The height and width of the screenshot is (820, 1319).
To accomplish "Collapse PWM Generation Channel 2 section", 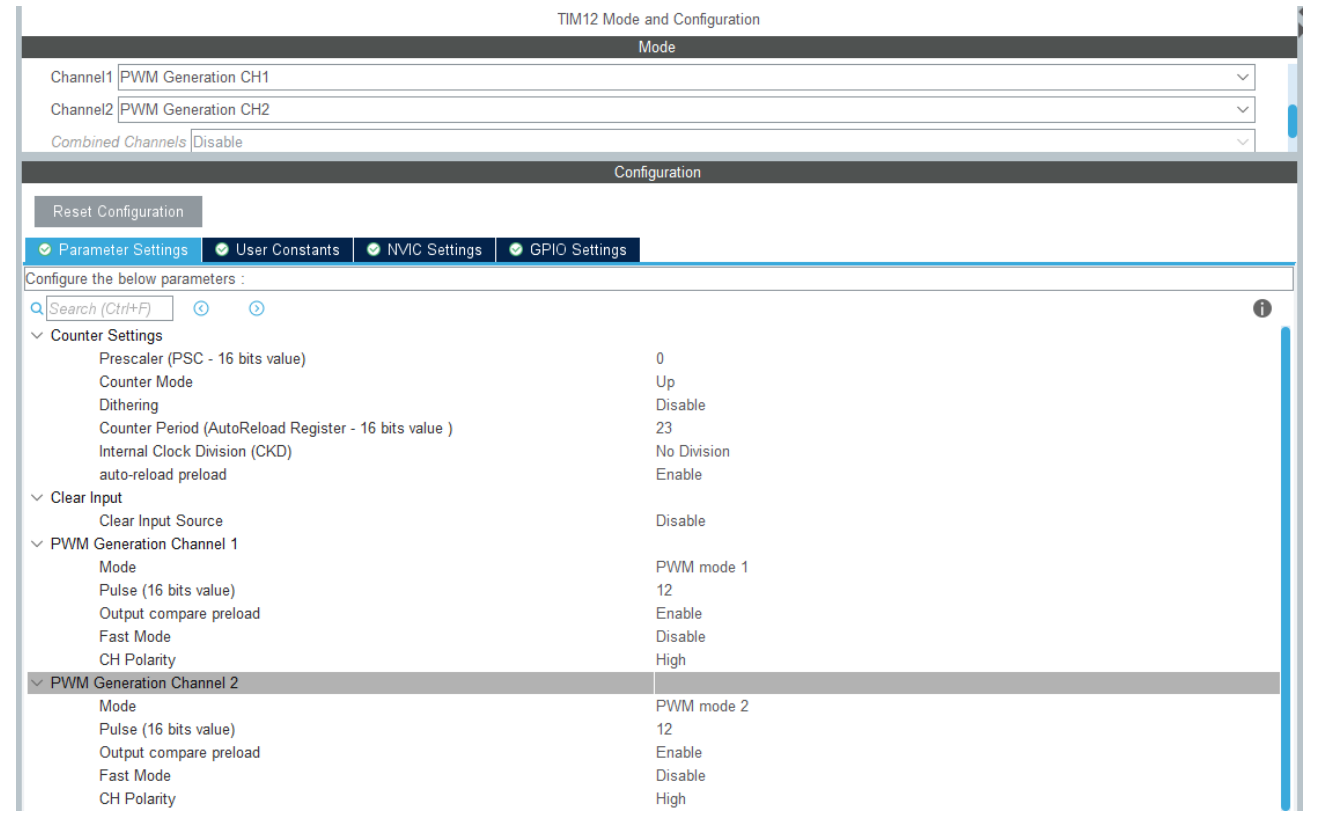I will click(37, 683).
